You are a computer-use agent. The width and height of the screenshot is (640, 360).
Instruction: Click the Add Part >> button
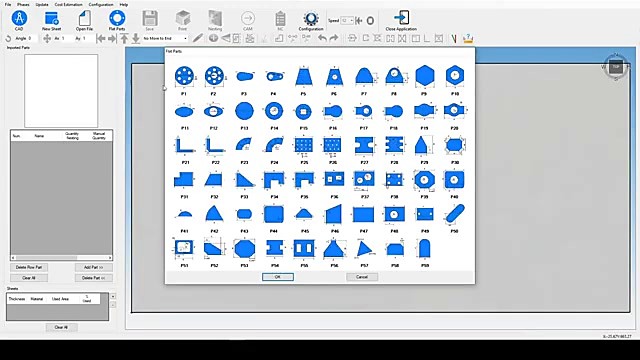pos(93,267)
